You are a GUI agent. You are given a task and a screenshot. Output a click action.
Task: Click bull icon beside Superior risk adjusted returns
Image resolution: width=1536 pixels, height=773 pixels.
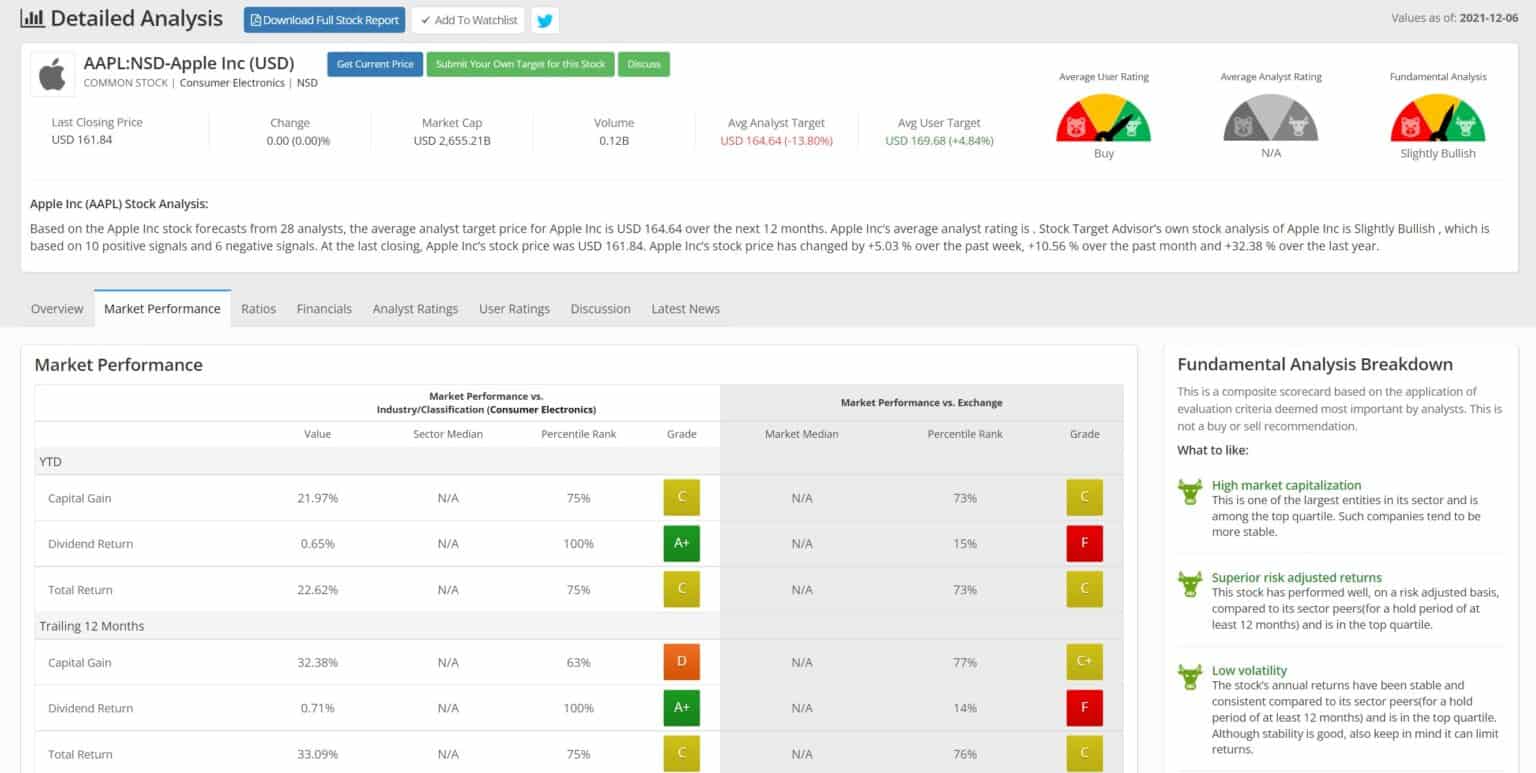(x=1190, y=584)
